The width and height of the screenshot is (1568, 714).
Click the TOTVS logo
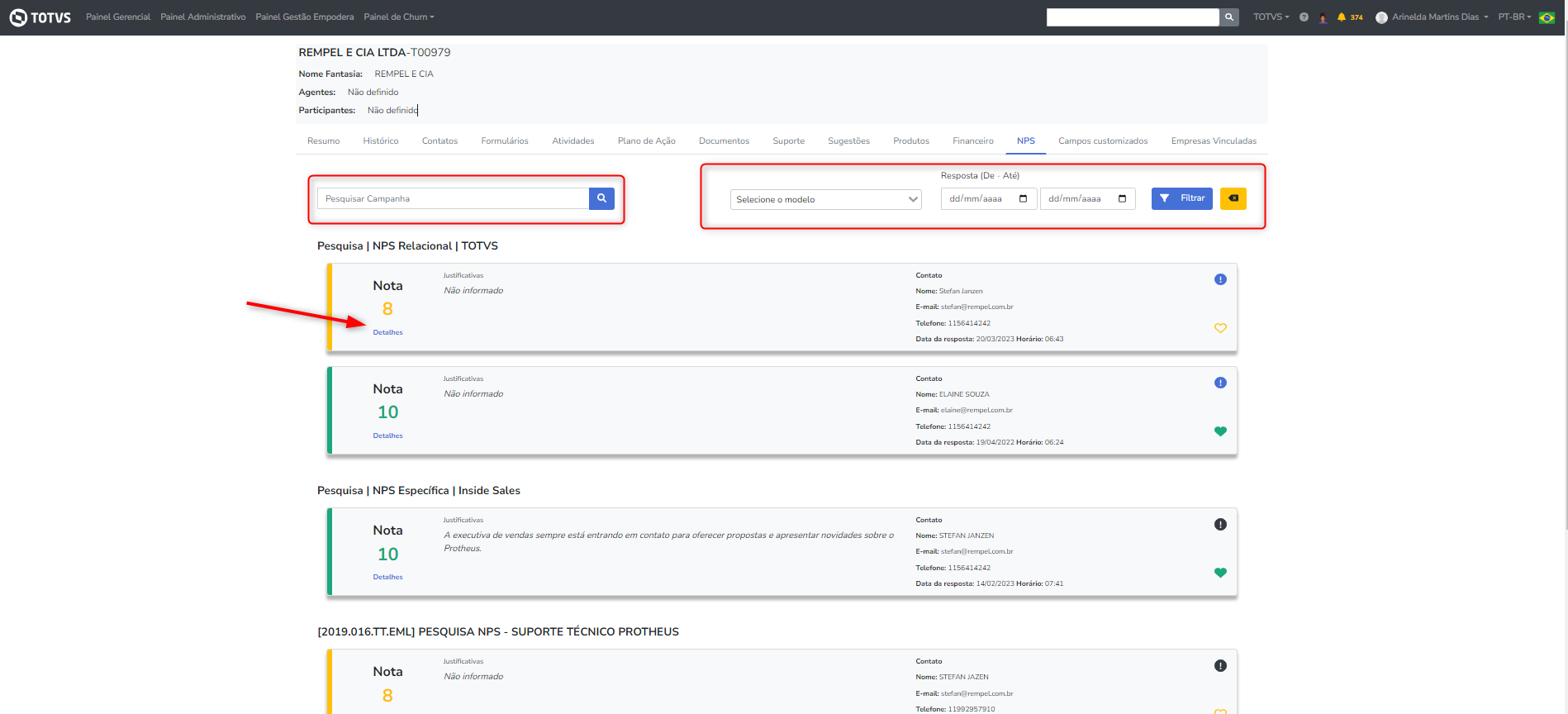40,17
